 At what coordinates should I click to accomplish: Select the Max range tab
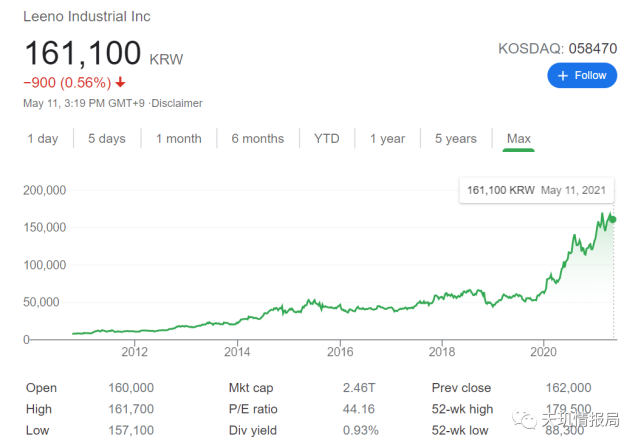[519, 139]
